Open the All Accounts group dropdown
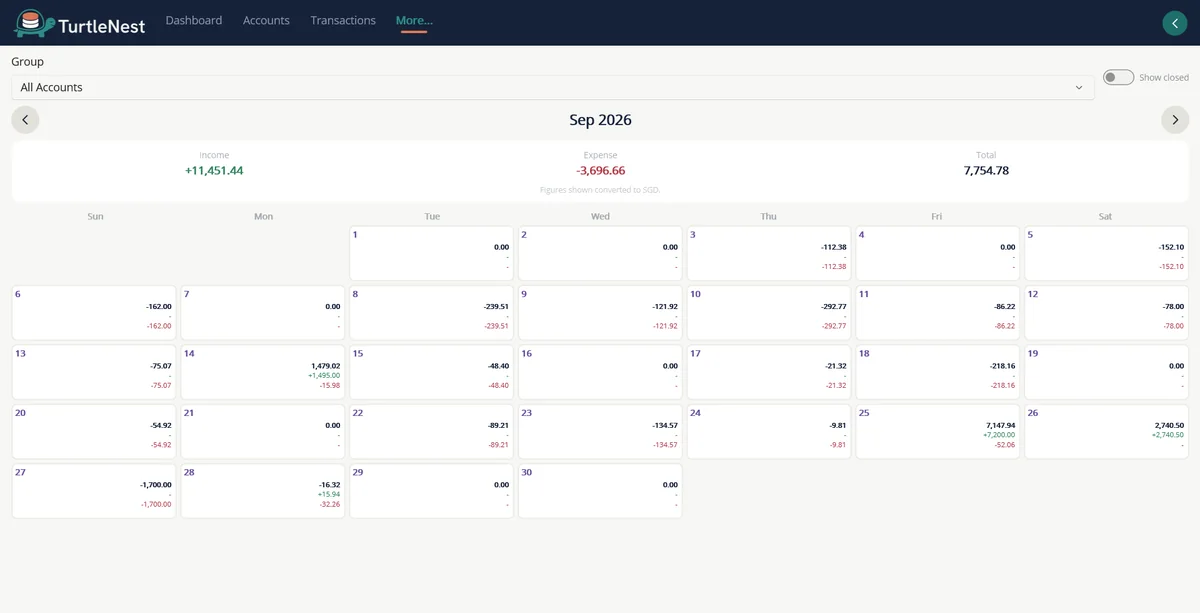Screen dimensions: 1200x613 coord(552,87)
